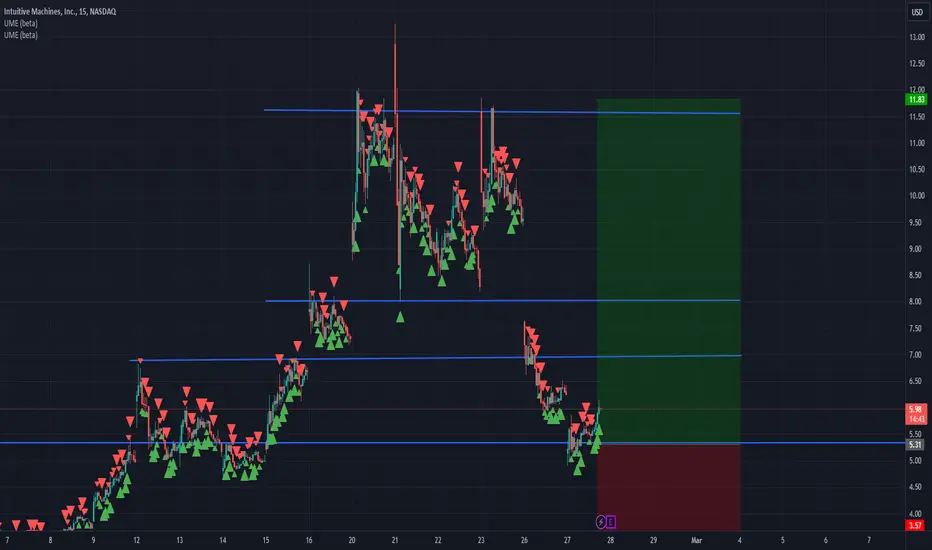Image resolution: width=932 pixels, height=550 pixels.
Task: Select the red 3.57 stop level label
Action: pyautogui.click(x=915, y=525)
